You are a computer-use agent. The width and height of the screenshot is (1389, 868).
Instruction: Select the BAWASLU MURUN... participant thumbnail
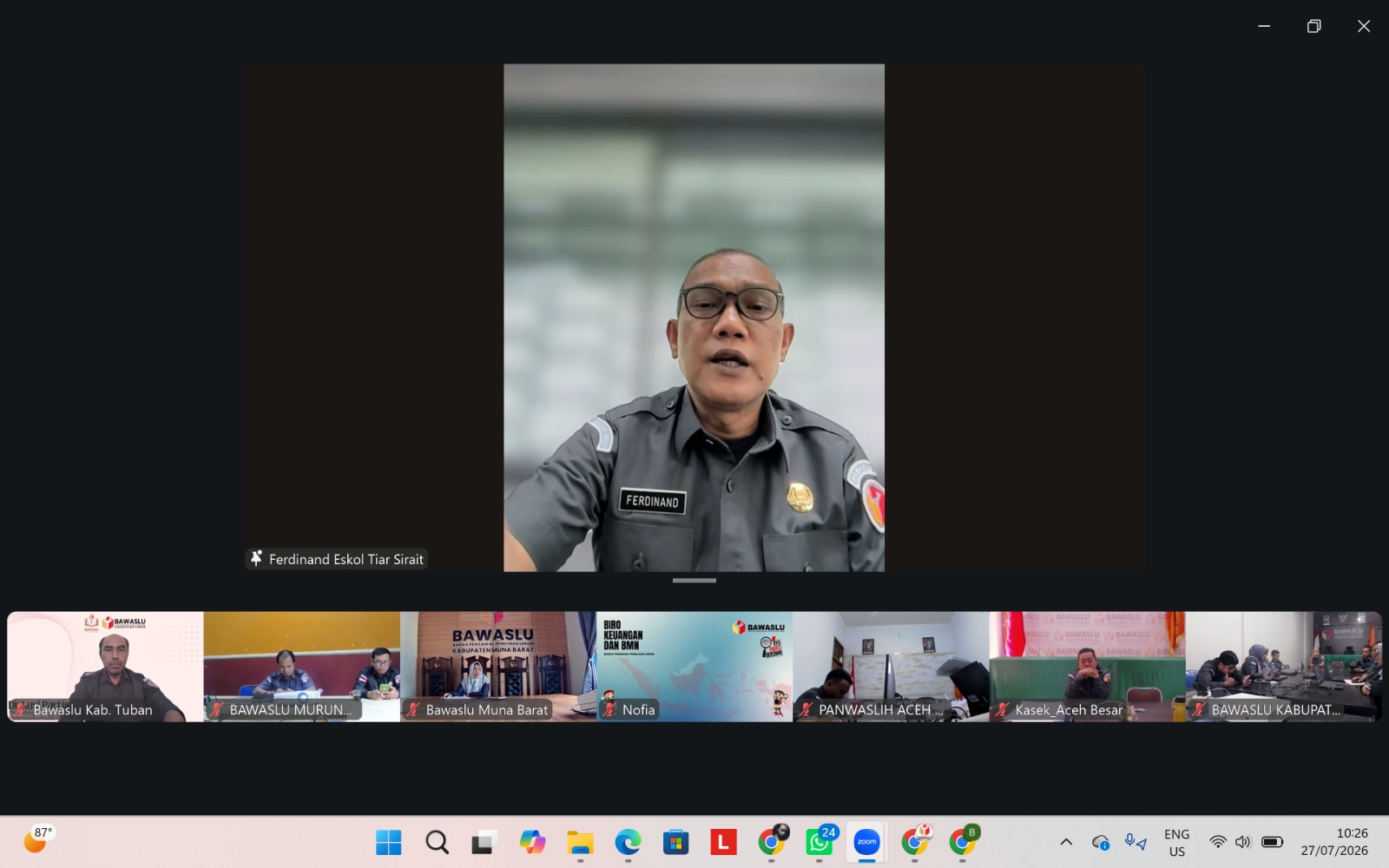(x=302, y=667)
